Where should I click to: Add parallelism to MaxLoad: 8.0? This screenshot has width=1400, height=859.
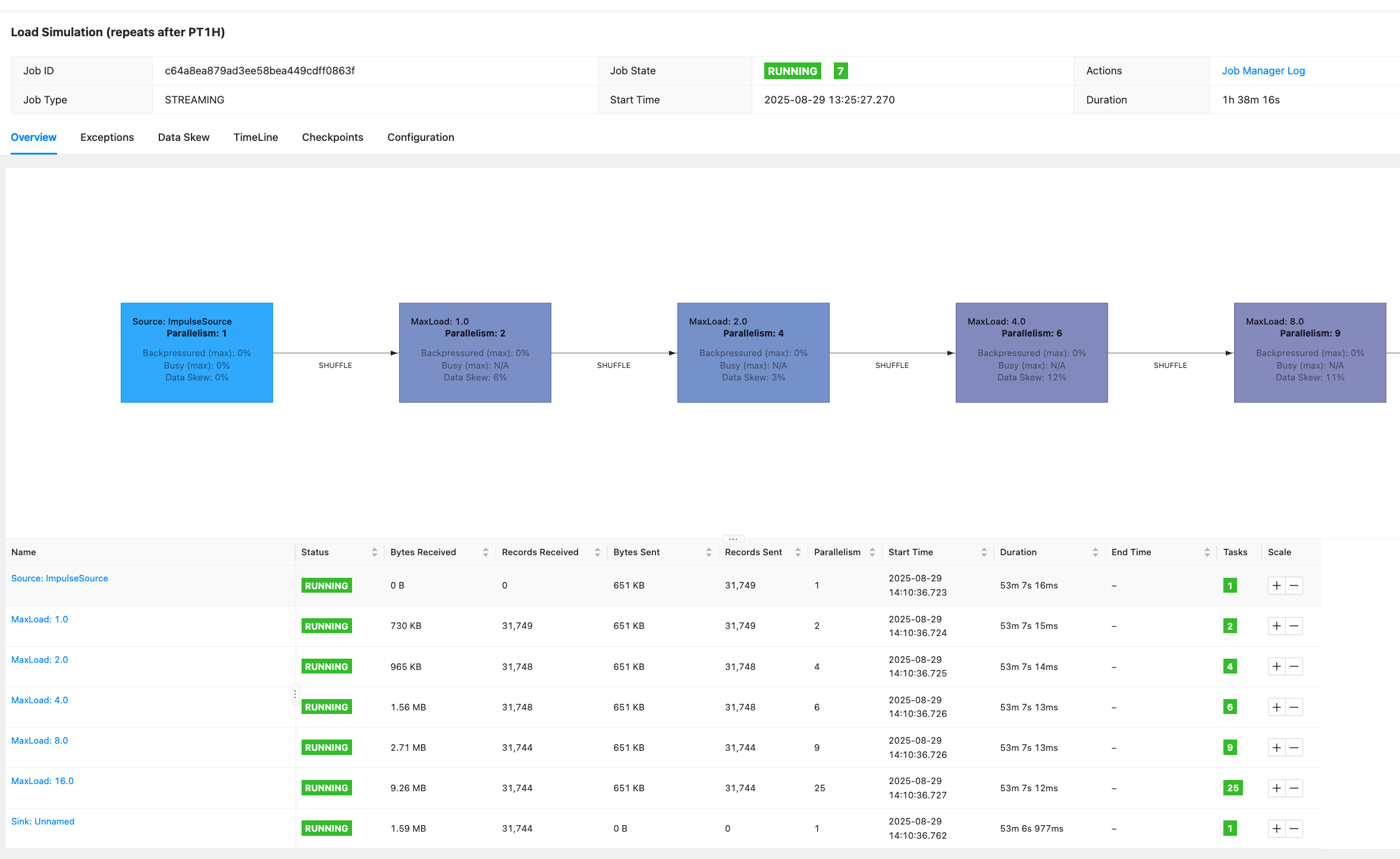tap(1276, 747)
